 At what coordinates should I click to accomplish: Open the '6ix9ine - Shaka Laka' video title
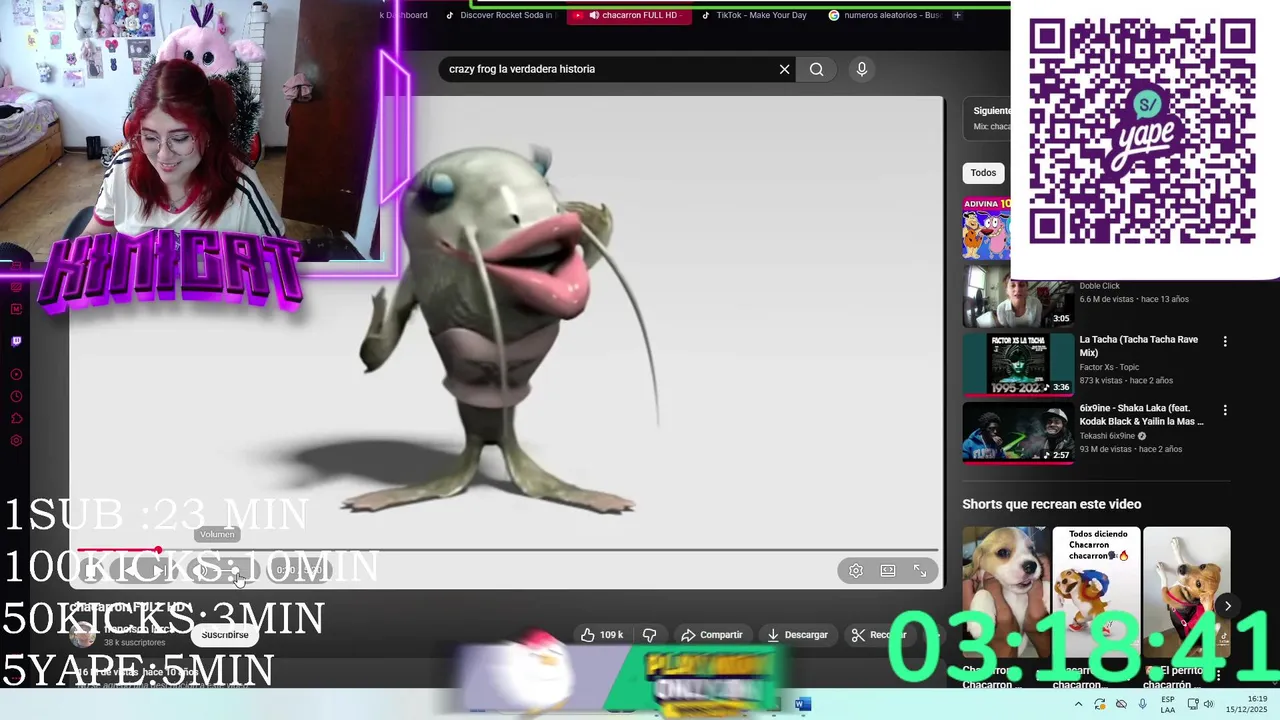(x=1141, y=415)
